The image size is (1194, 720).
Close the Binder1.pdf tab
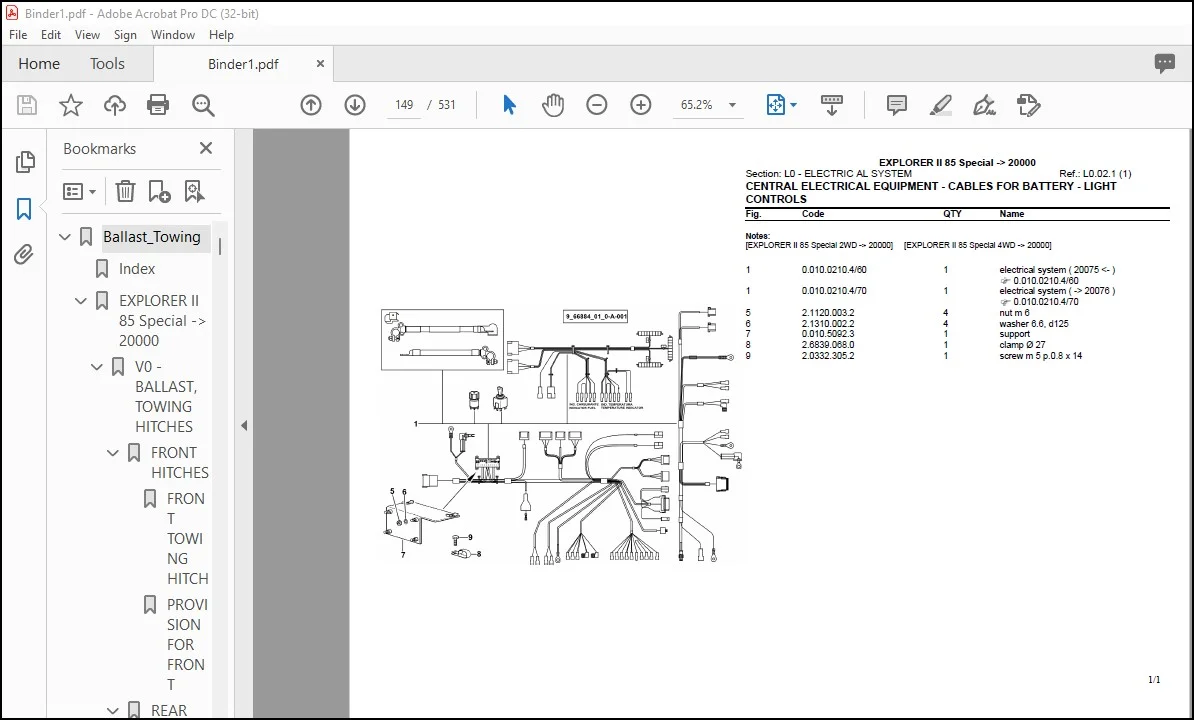(x=321, y=64)
